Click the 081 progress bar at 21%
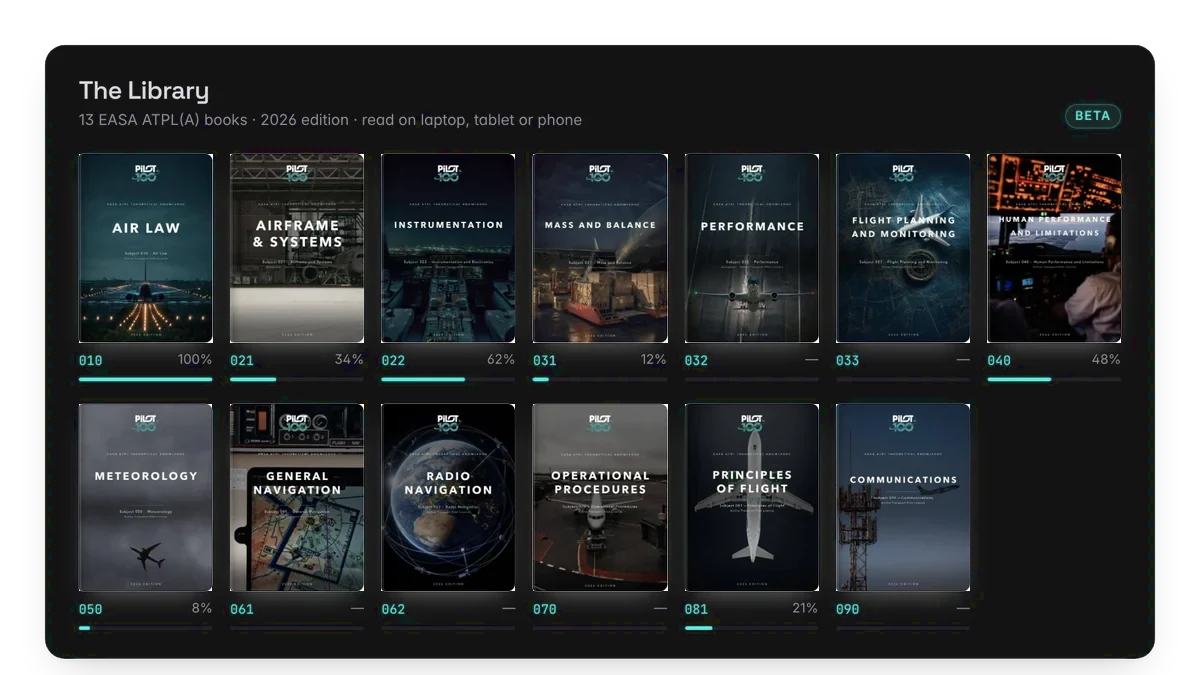This screenshot has height=675, width=1200. click(751, 628)
